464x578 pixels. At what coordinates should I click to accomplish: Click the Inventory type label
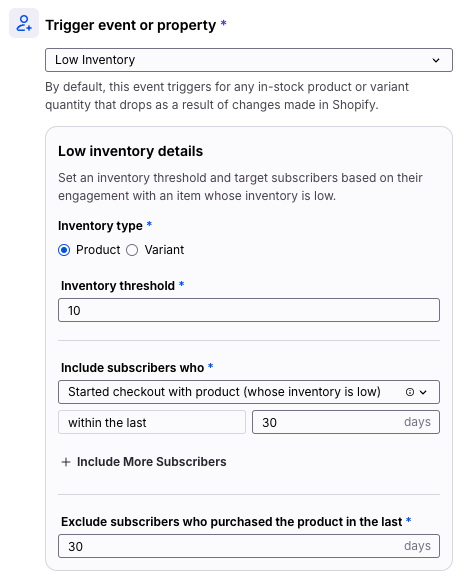click(x=100, y=226)
